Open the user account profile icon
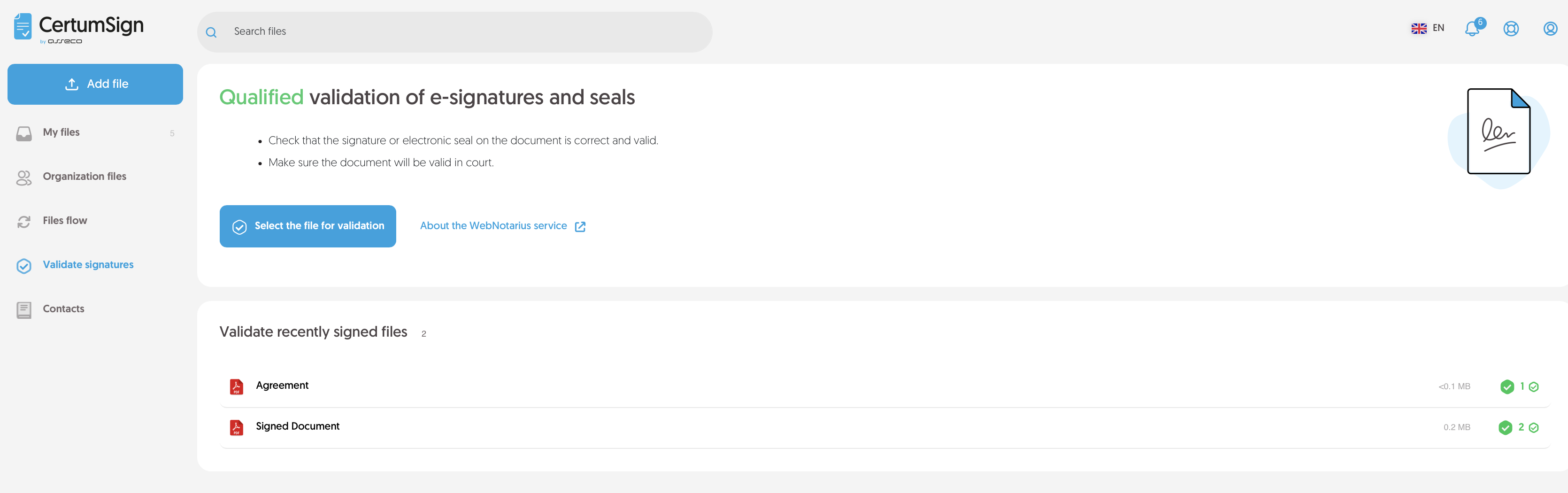 1550,29
